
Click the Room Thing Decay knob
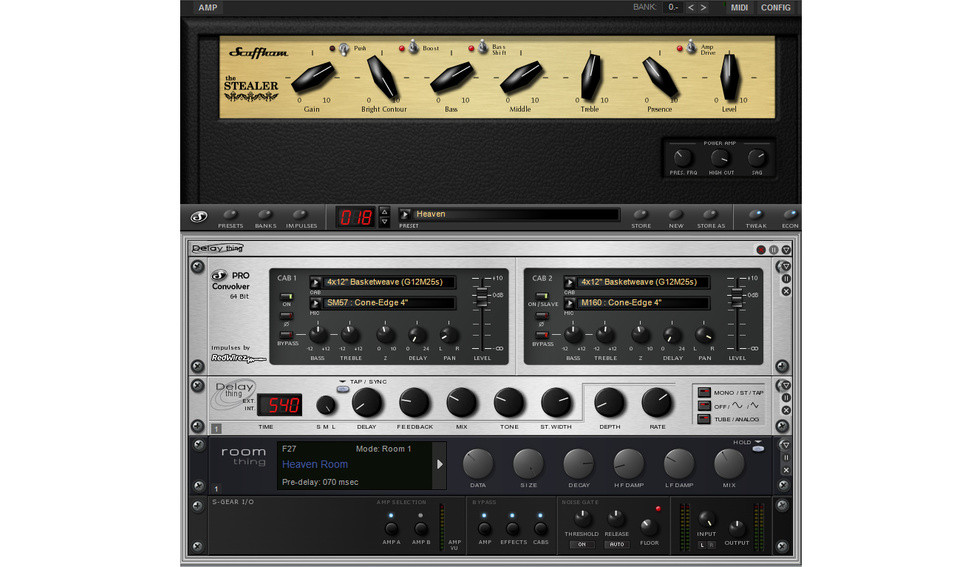[x=578, y=464]
